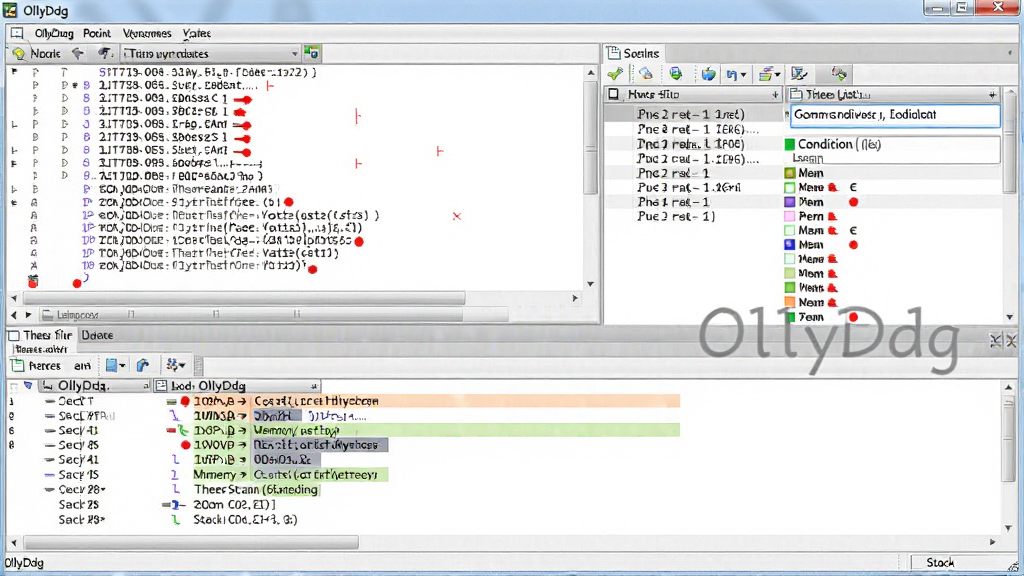The height and width of the screenshot is (576, 1024).
Task: Click the am button in the lower toolbar
Action: coord(82,366)
